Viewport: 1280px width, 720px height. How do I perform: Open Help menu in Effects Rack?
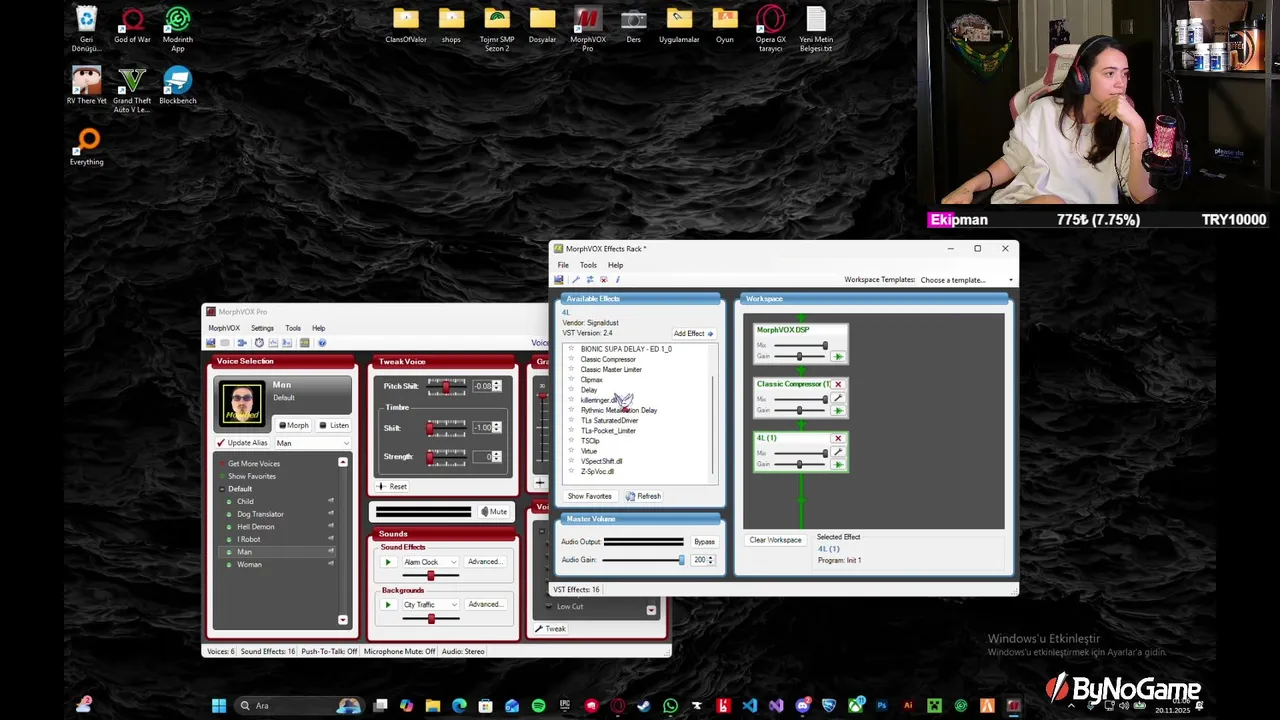(615, 265)
